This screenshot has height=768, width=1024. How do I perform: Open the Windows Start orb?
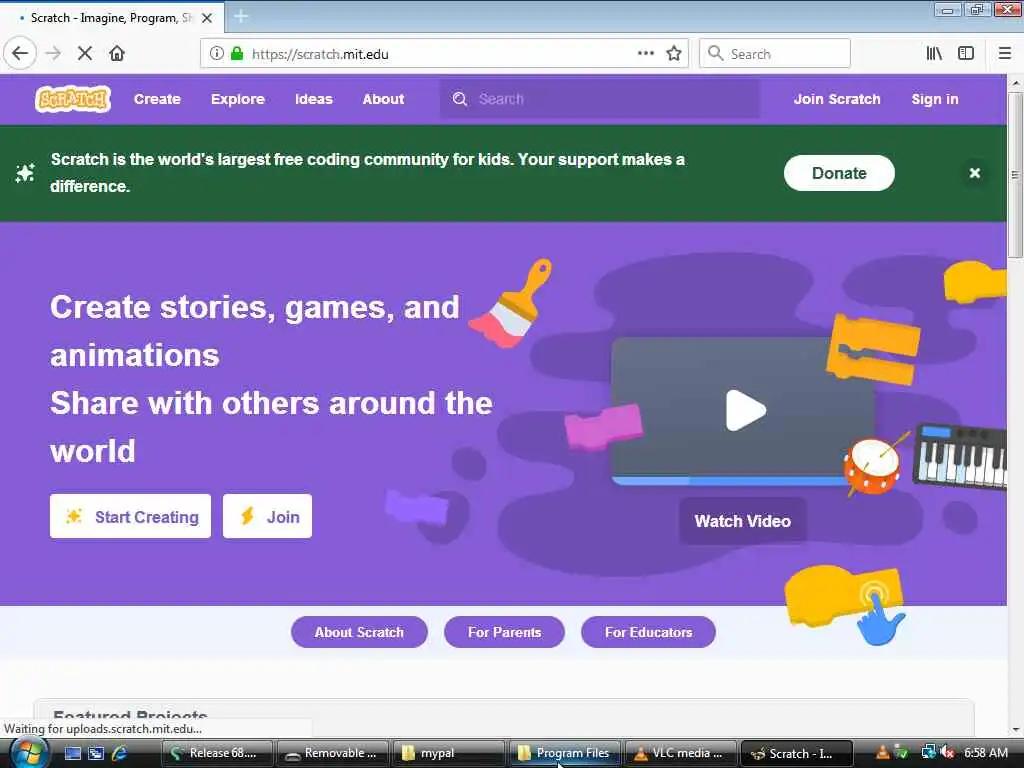(29, 753)
